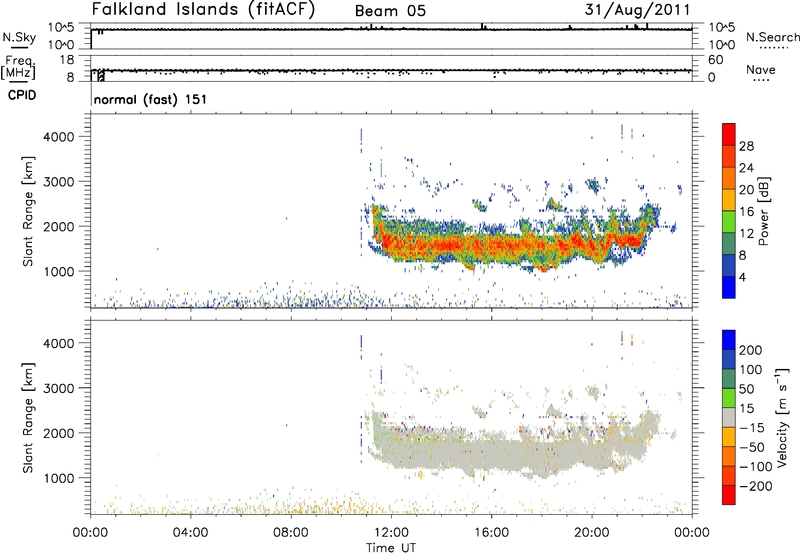
Task: Click the N.Sky noise trace line
Action: pos(392,29)
